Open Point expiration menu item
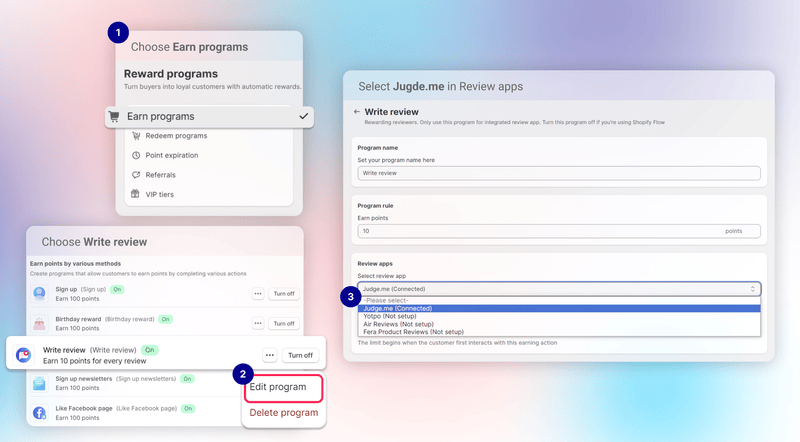The width and height of the screenshot is (800, 442). [x=172, y=155]
